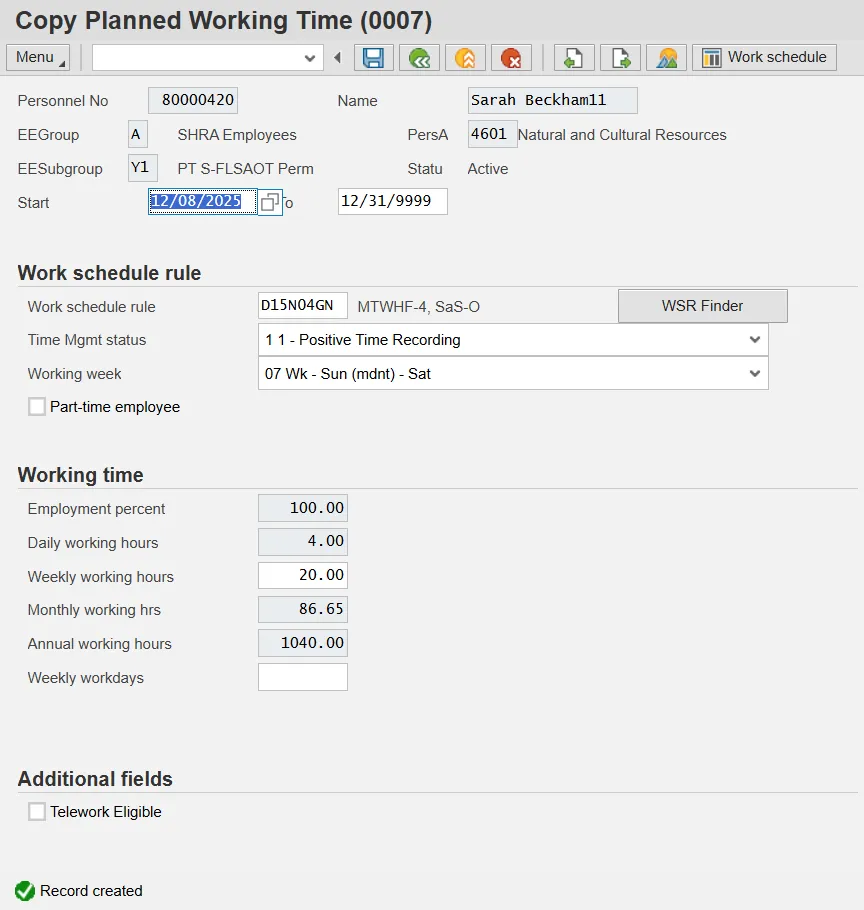
Task: Open the Menu button
Action: tap(38, 57)
